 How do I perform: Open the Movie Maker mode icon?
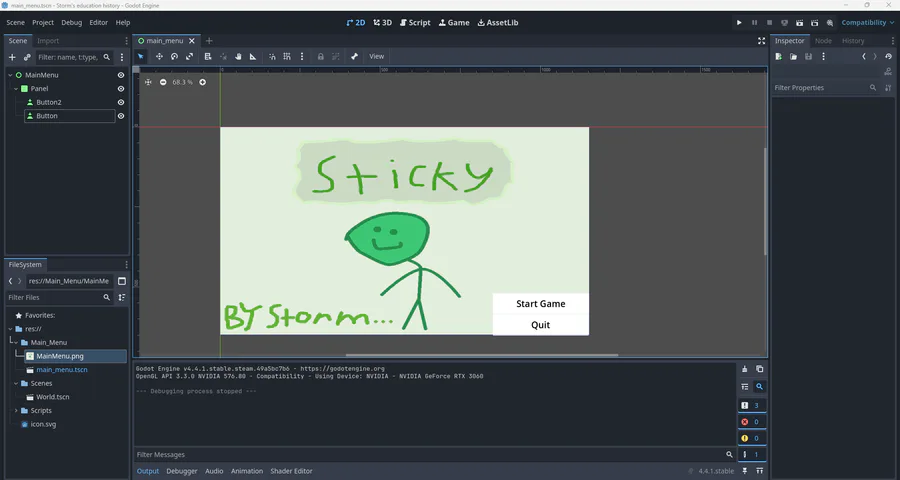point(829,22)
